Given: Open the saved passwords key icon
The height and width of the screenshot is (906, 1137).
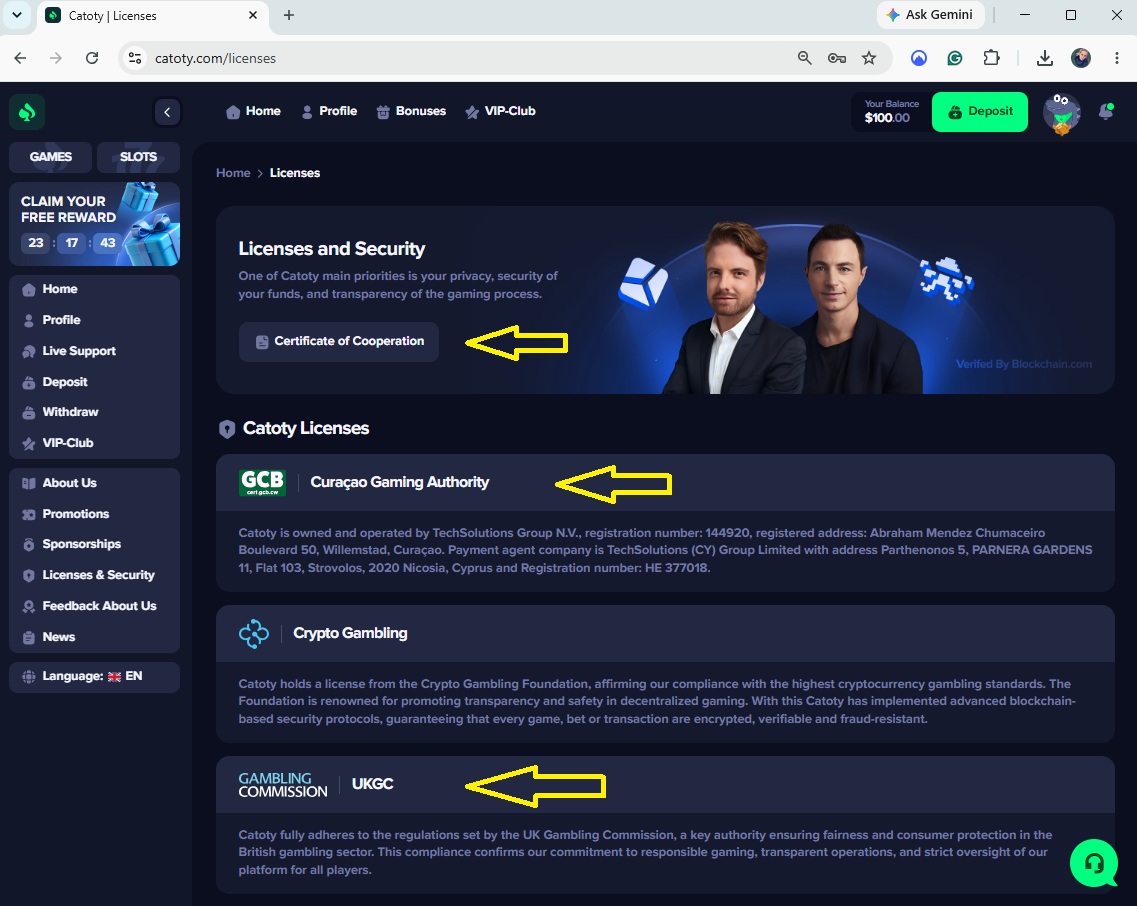Looking at the screenshot, I should point(837,58).
